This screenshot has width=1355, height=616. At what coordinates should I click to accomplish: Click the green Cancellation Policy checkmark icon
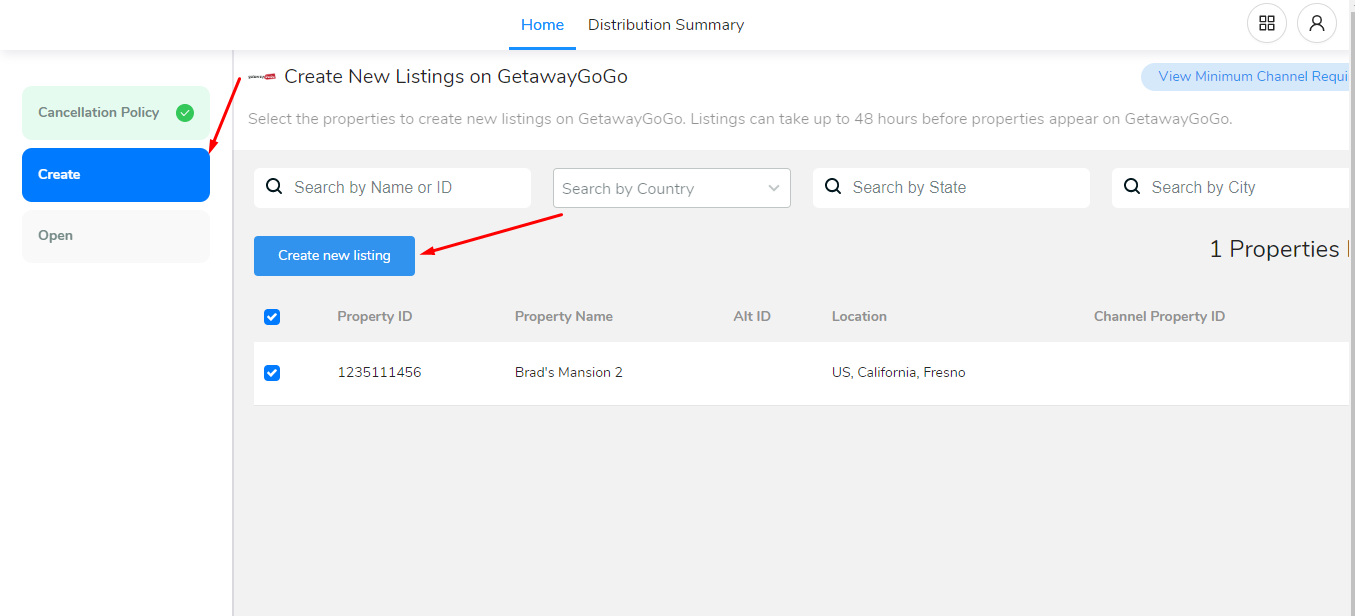point(185,113)
